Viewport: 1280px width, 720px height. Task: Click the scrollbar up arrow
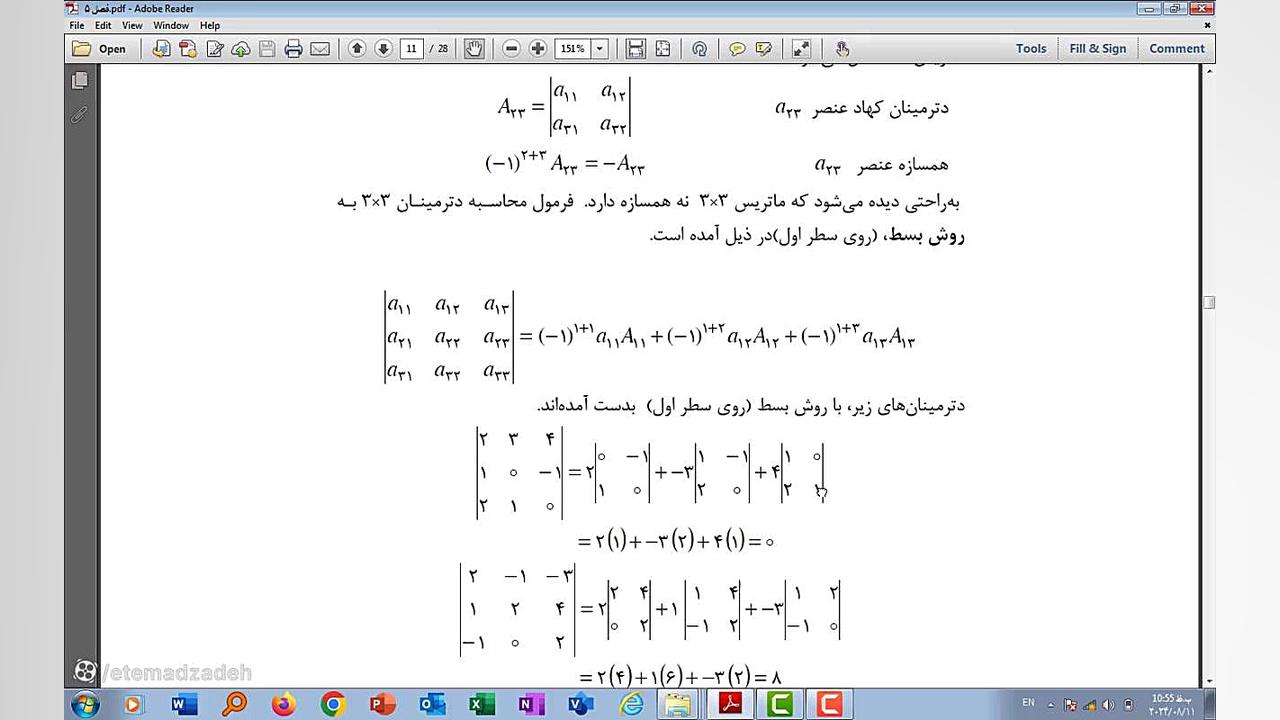click(x=1209, y=72)
